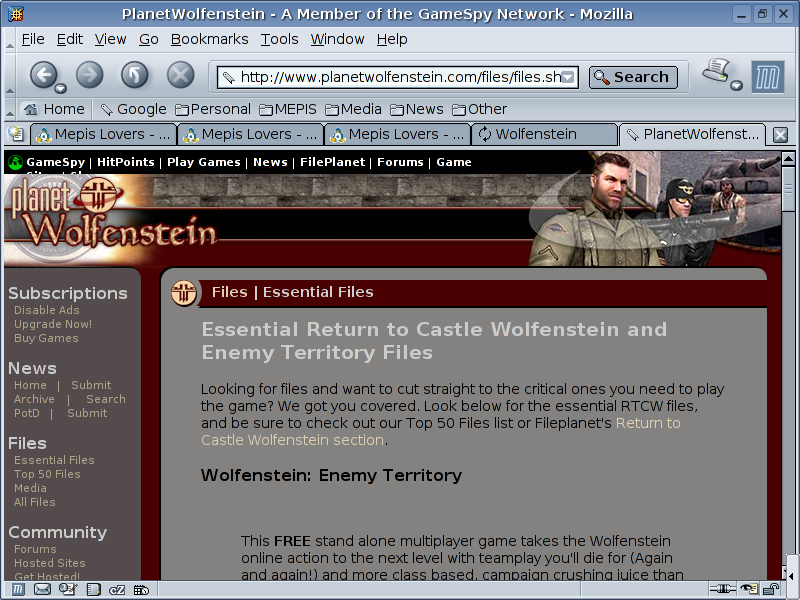Expand the MEPIS bookmarks folder

(x=290, y=109)
